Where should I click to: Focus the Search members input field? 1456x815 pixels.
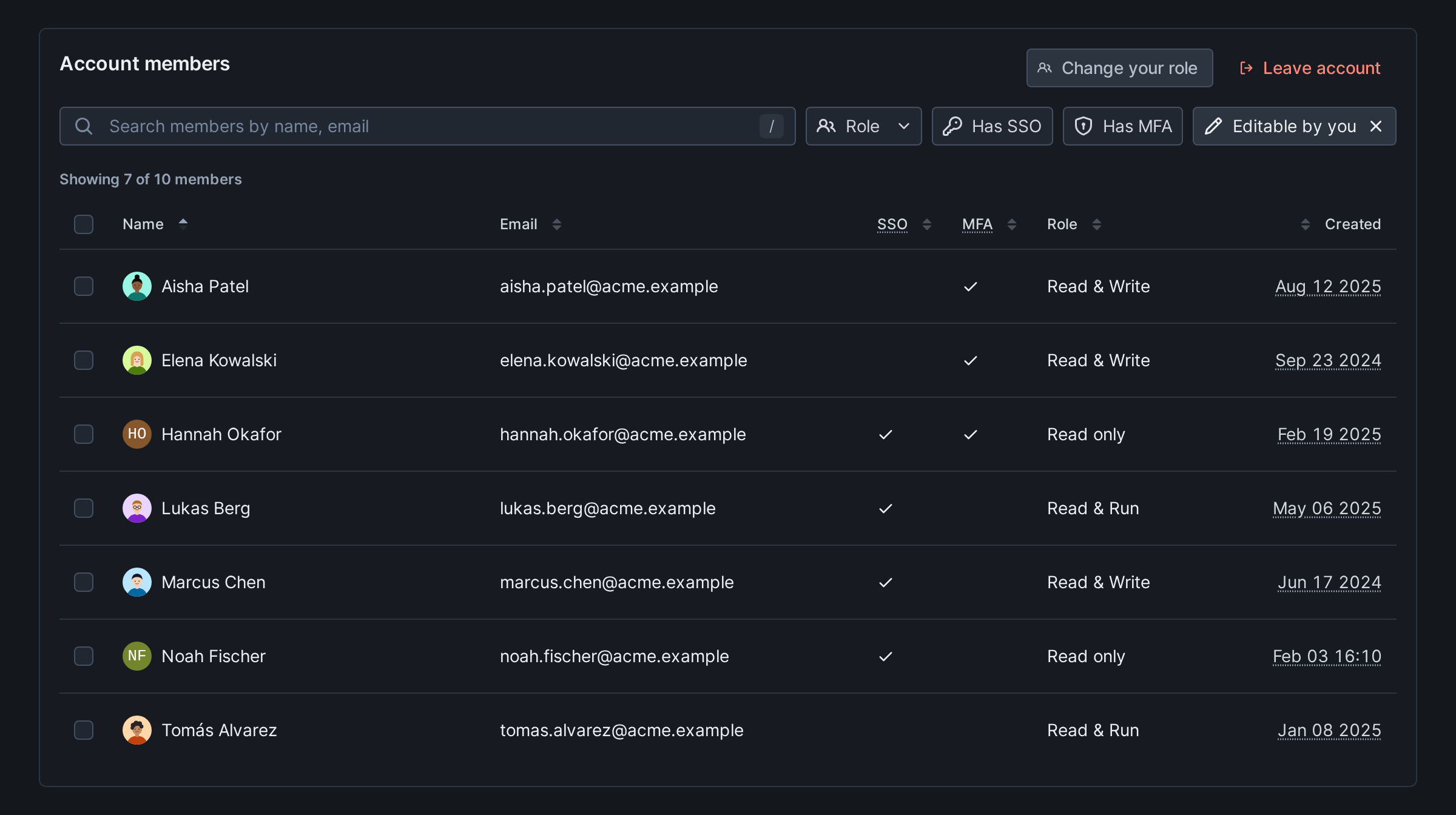(x=428, y=126)
